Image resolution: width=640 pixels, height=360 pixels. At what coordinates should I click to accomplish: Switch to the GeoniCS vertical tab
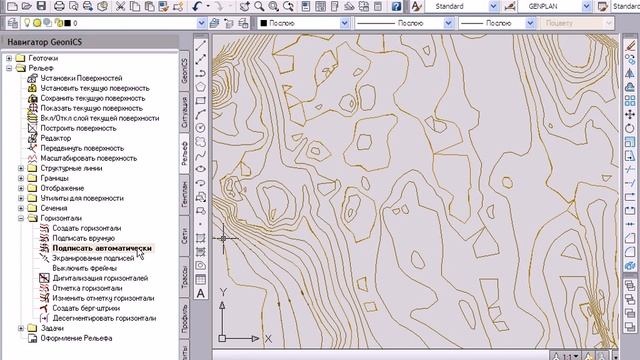click(x=184, y=70)
